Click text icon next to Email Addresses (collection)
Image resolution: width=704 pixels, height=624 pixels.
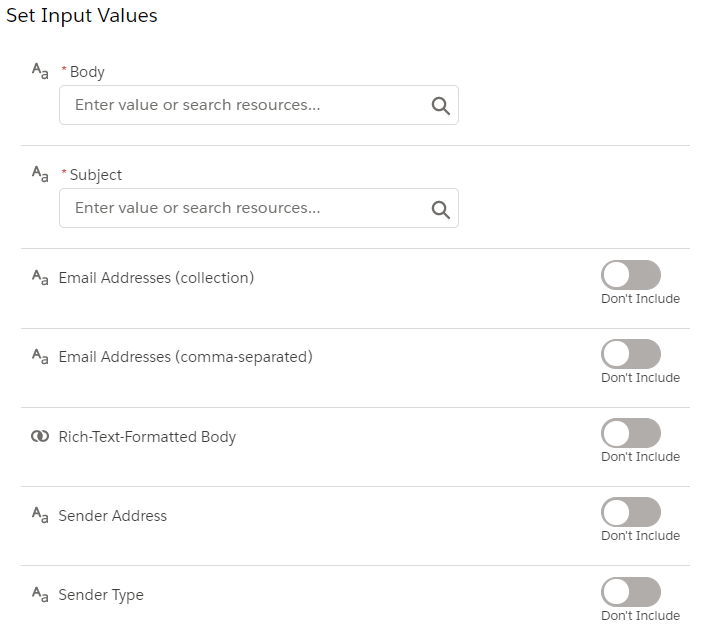point(40,277)
